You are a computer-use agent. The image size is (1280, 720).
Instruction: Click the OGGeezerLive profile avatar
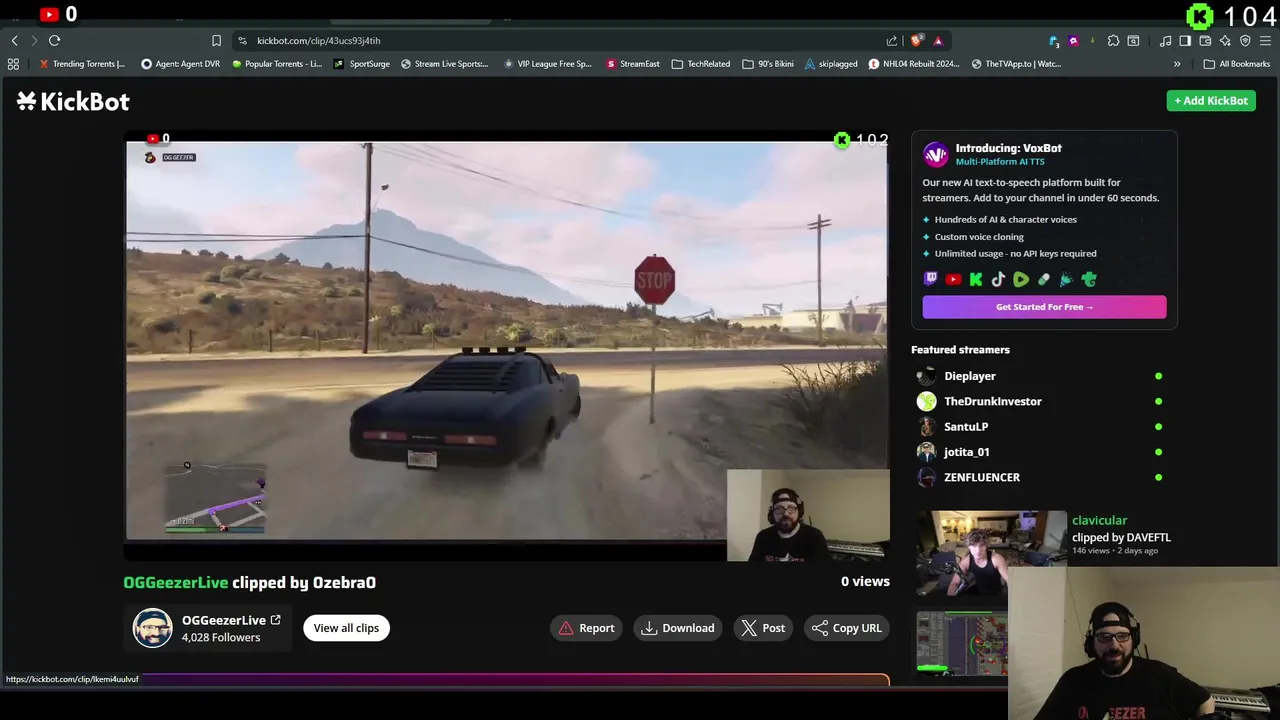click(x=153, y=628)
